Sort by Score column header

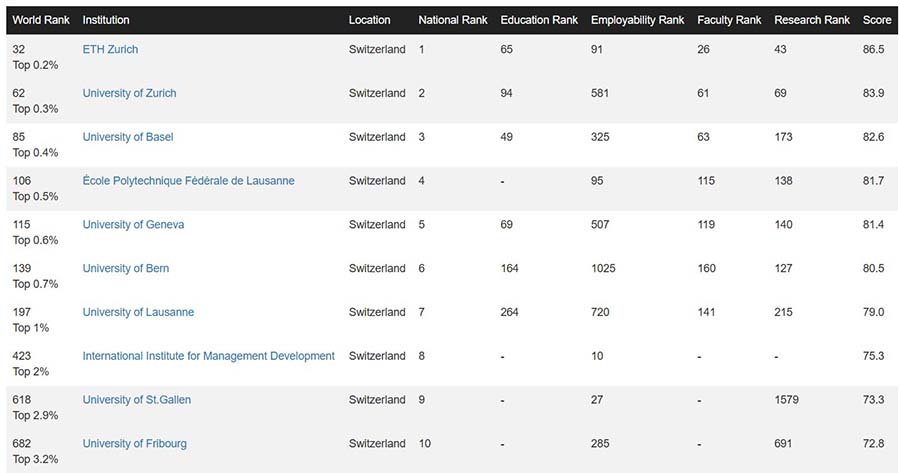tap(877, 20)
